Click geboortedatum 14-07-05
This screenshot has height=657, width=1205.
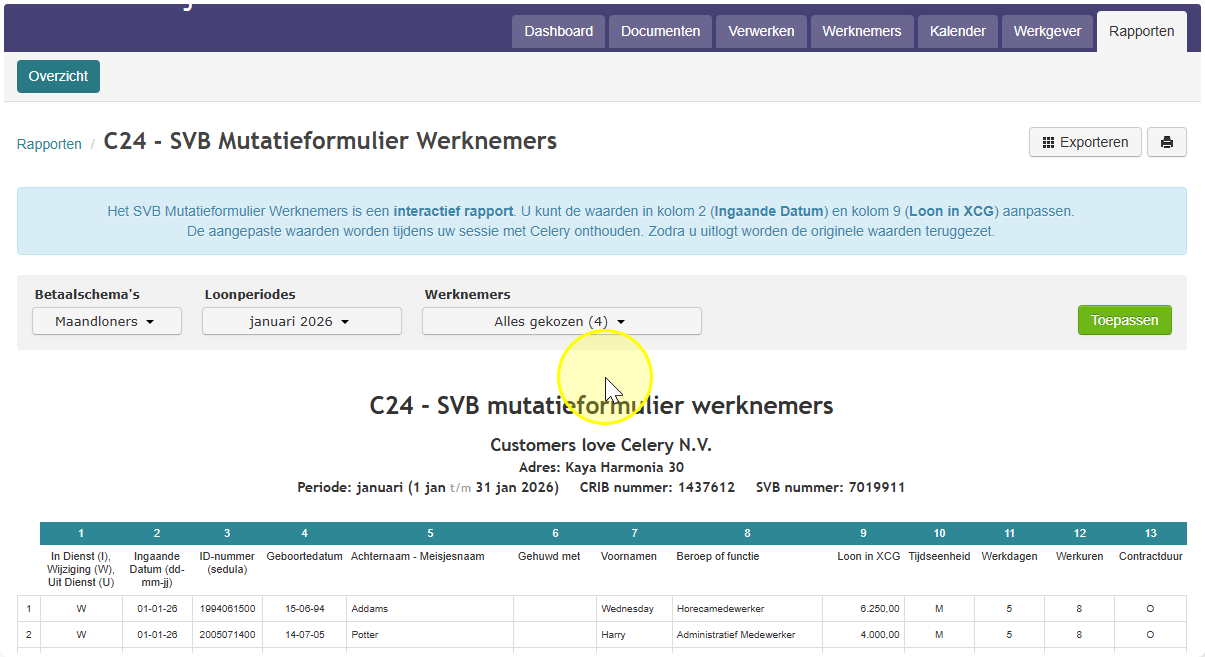(x=305, y=634)
